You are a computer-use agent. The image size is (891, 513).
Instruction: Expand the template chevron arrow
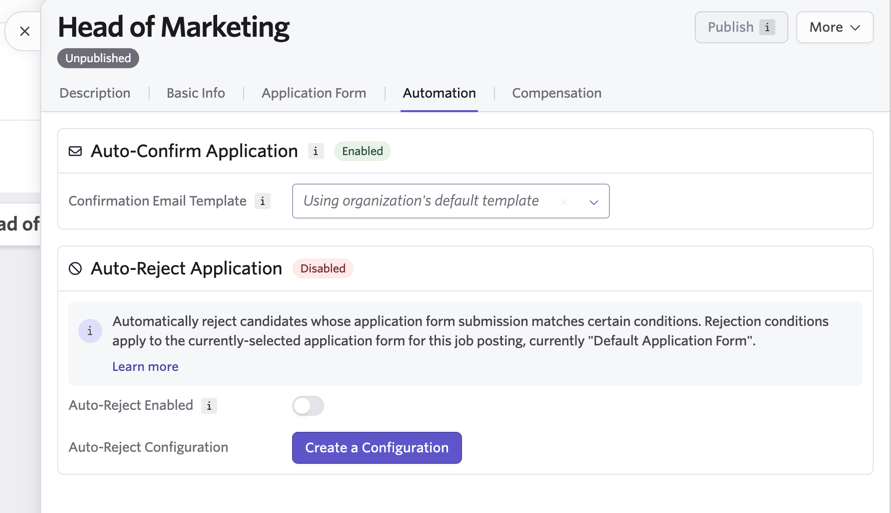pos(593,202)
